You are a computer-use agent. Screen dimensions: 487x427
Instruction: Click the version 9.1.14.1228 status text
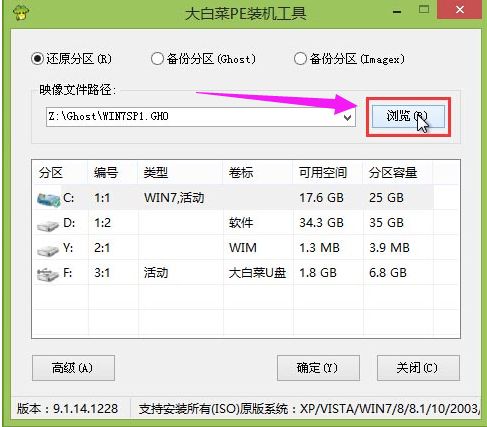(x=68, y=409)
